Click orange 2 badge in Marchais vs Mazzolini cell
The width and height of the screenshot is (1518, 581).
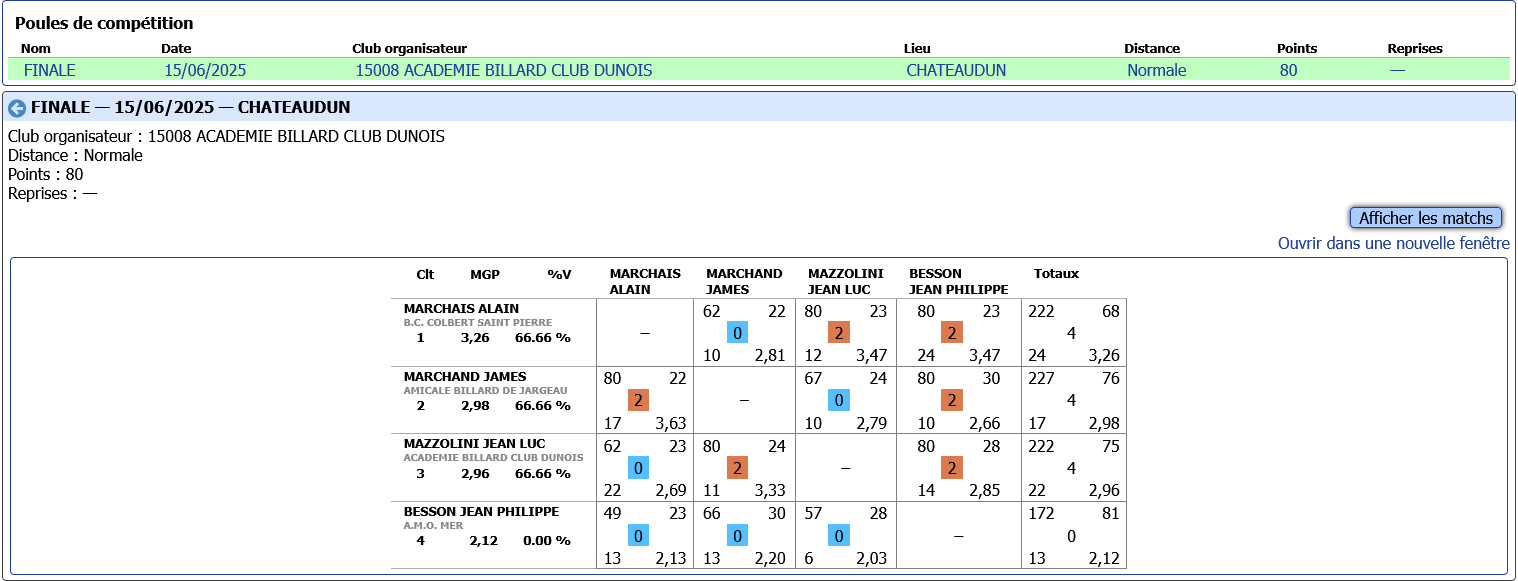tap(839, 333)
